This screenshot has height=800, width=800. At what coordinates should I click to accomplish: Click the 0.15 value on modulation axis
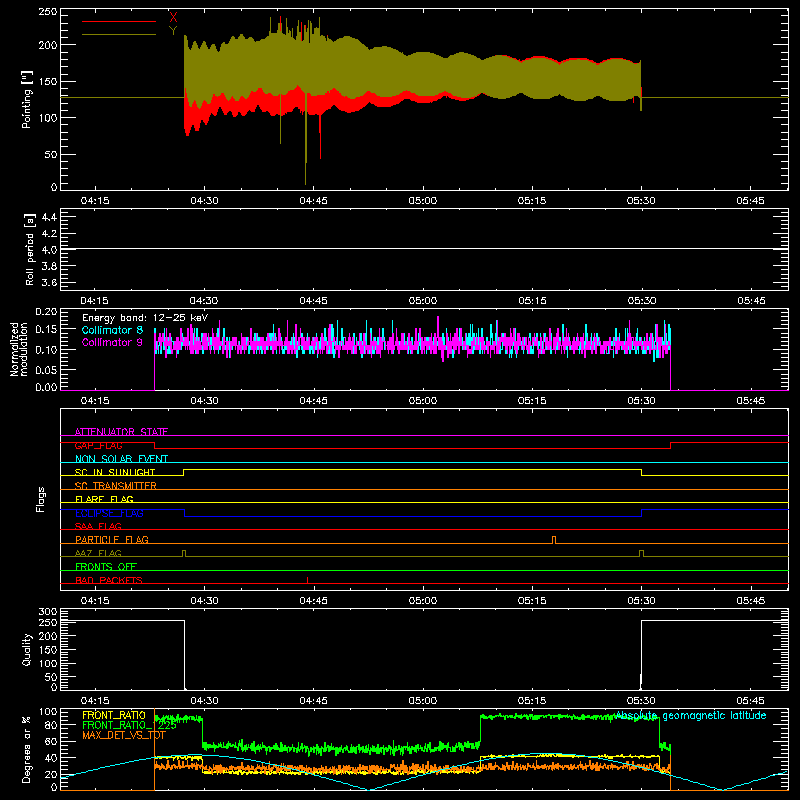47,329
